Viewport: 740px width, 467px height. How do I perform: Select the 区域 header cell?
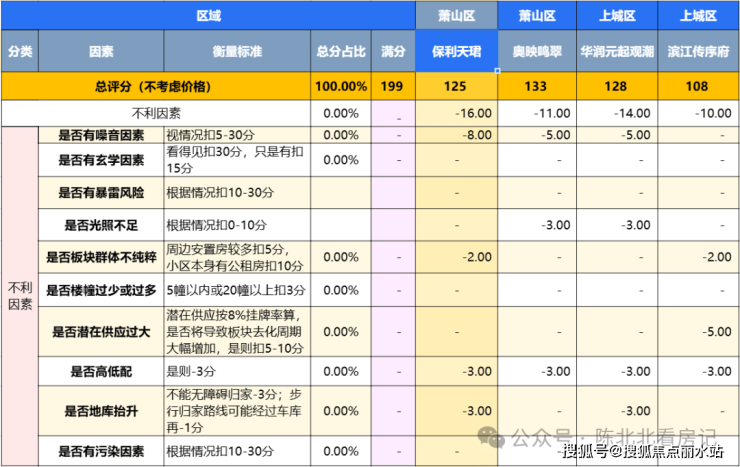[208, 16]
